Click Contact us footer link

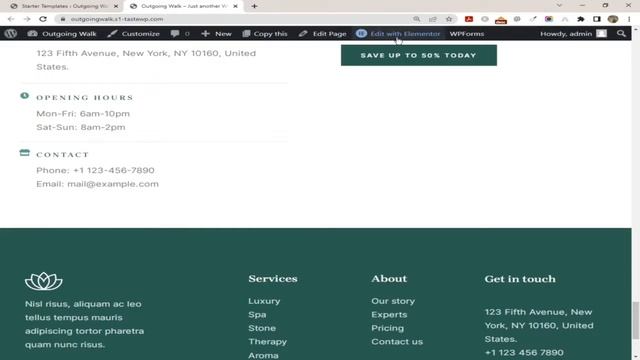(x=397, y=342)
